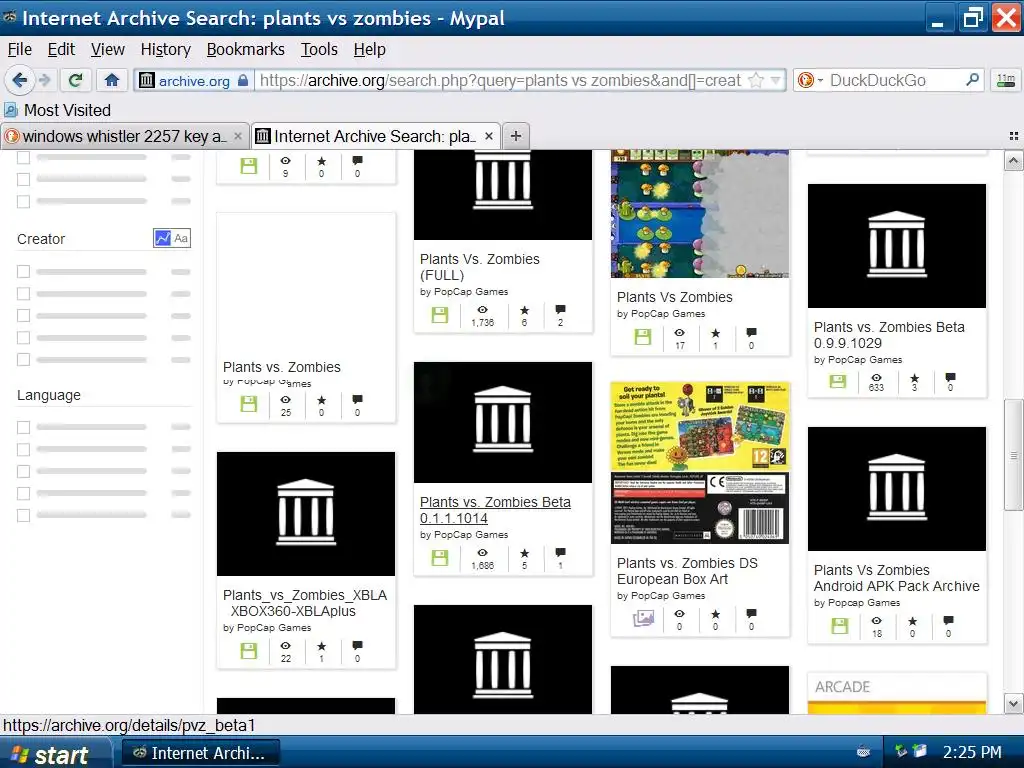Toggle the Creator alphabetical Aa sort icon
The image size is (1024, 768).
pyautogui.click(x=181, y=238)
